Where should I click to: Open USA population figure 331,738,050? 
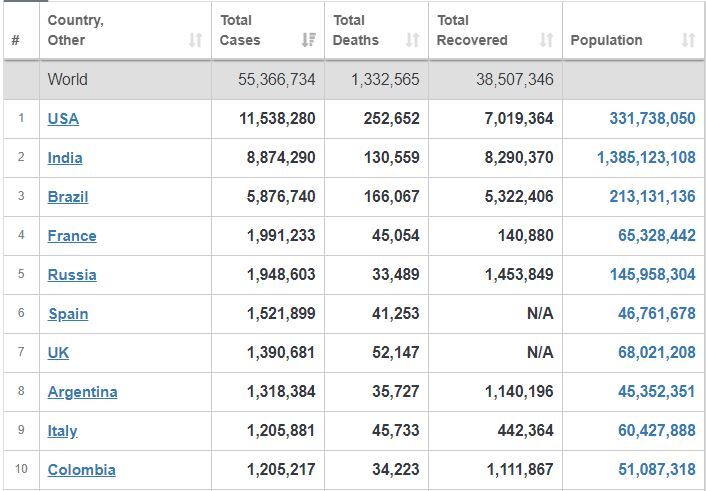coord(652,118)
